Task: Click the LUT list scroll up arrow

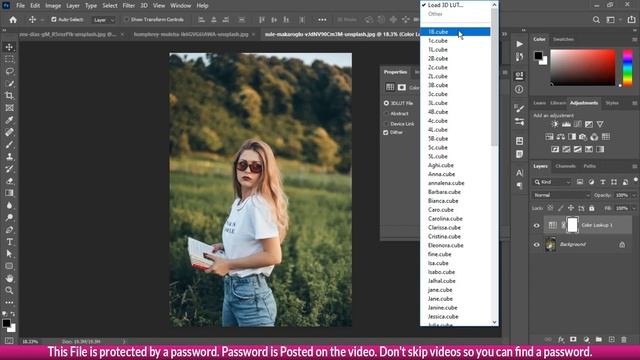Action: 494,5
